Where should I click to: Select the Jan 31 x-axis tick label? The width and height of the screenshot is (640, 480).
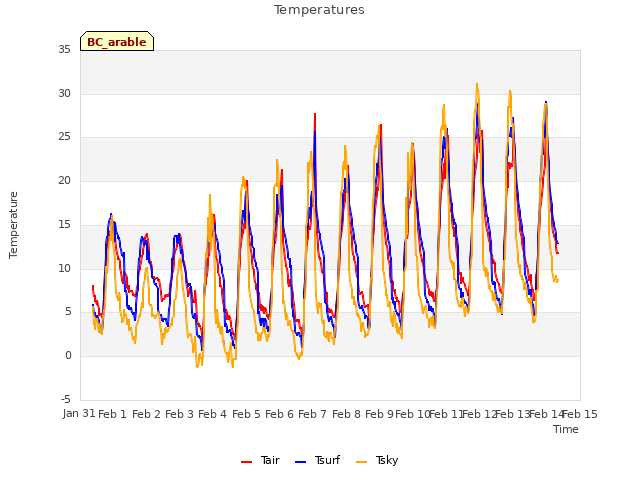pos(79,413)
